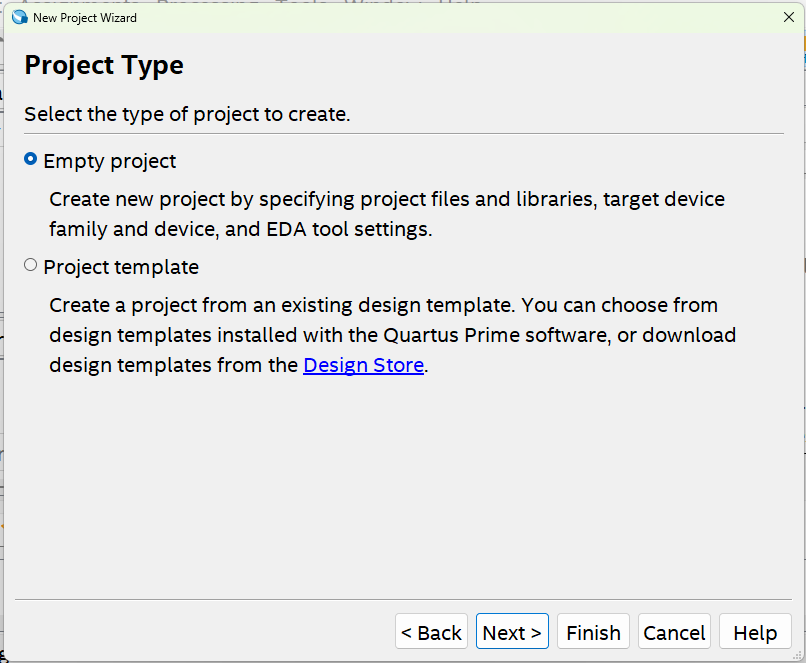Click the Project template description paragraph
The image size is (806, 663).
(x=393, y=335)
